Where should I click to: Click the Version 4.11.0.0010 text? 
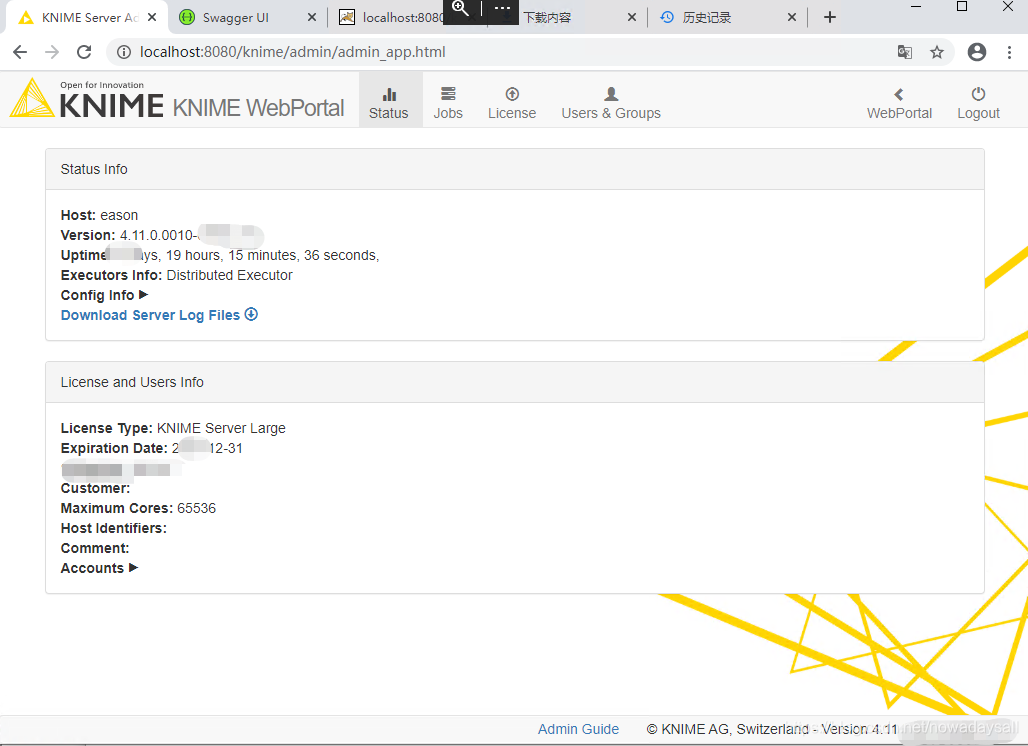(x=128, y=235)
